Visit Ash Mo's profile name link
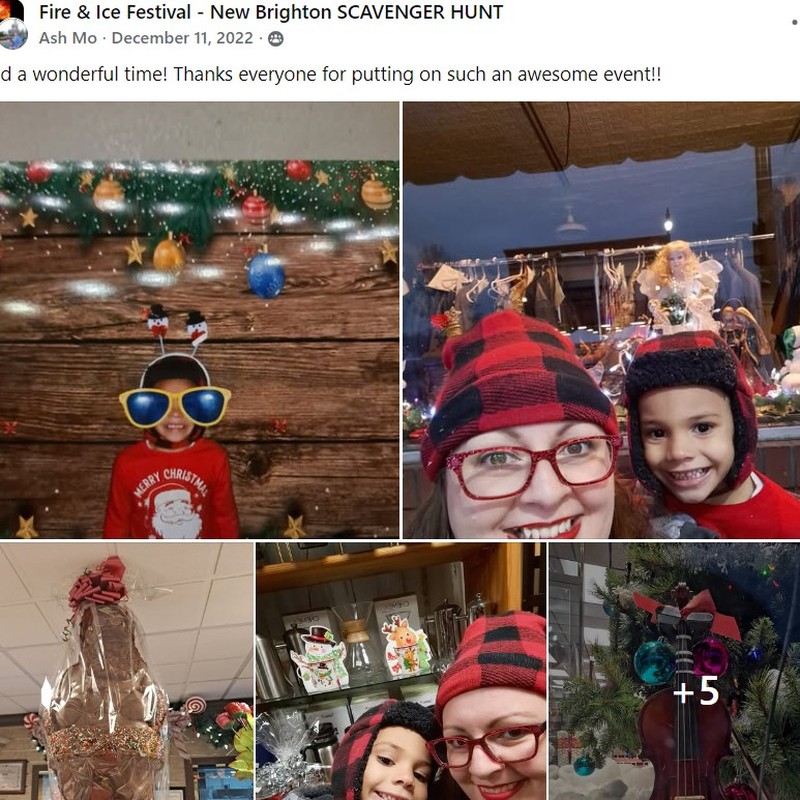Viewport: 800px width, 800px height. (68, 38)
